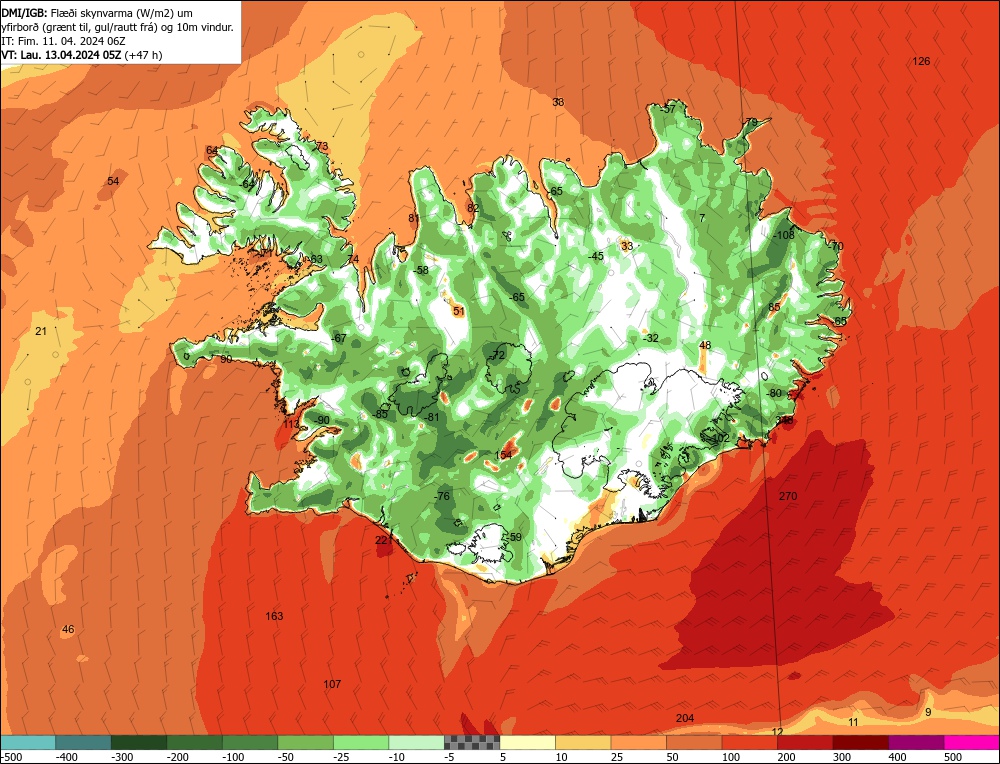Click the value -45 in north Iceland
Viewport: 1000px width, 764px height.
tap(595, 256)
